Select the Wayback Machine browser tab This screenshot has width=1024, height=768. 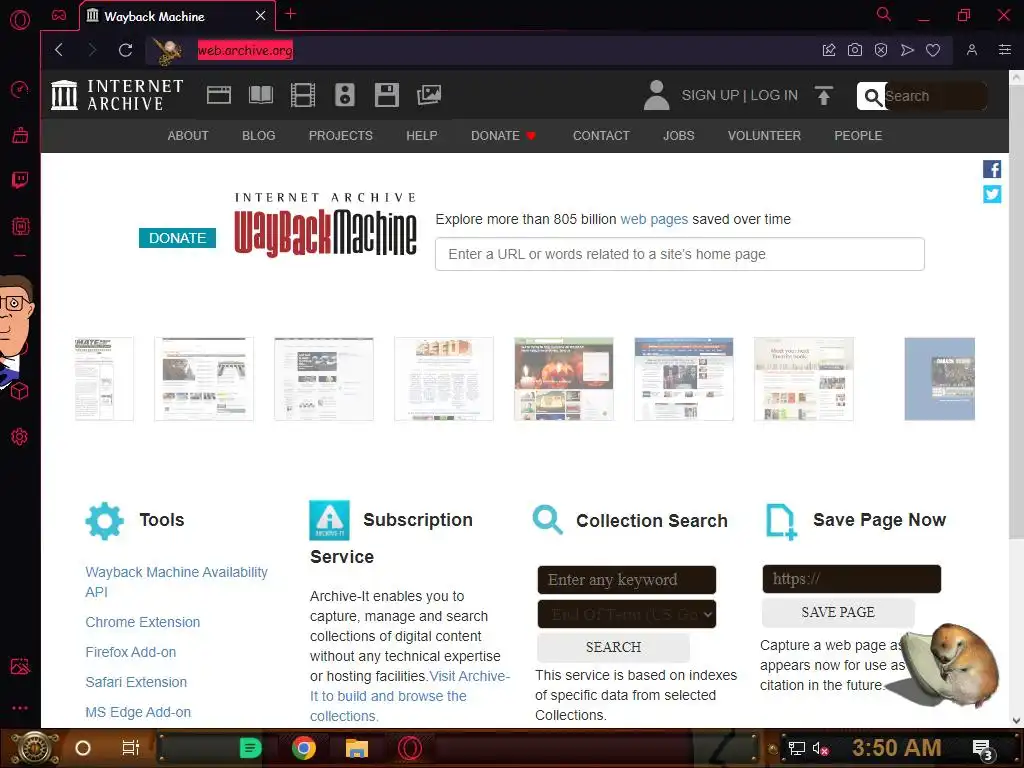tap(176, 16)
